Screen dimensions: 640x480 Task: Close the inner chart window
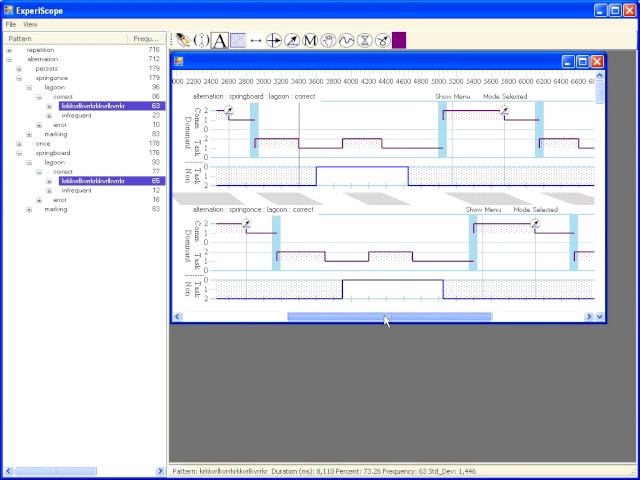597,62
